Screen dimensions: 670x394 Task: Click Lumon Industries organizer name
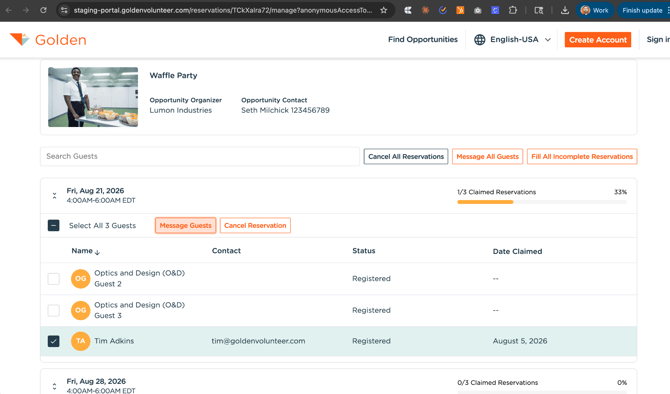tap(180, 110)
